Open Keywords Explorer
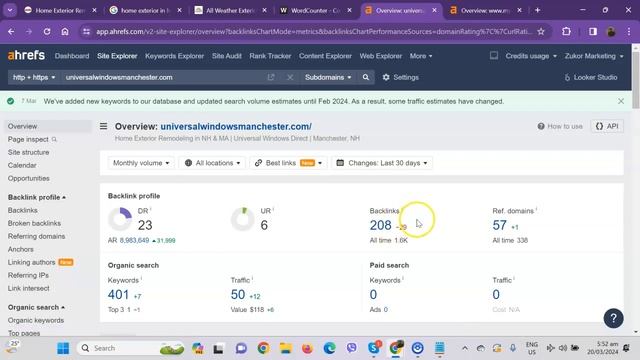 [174, 56]
